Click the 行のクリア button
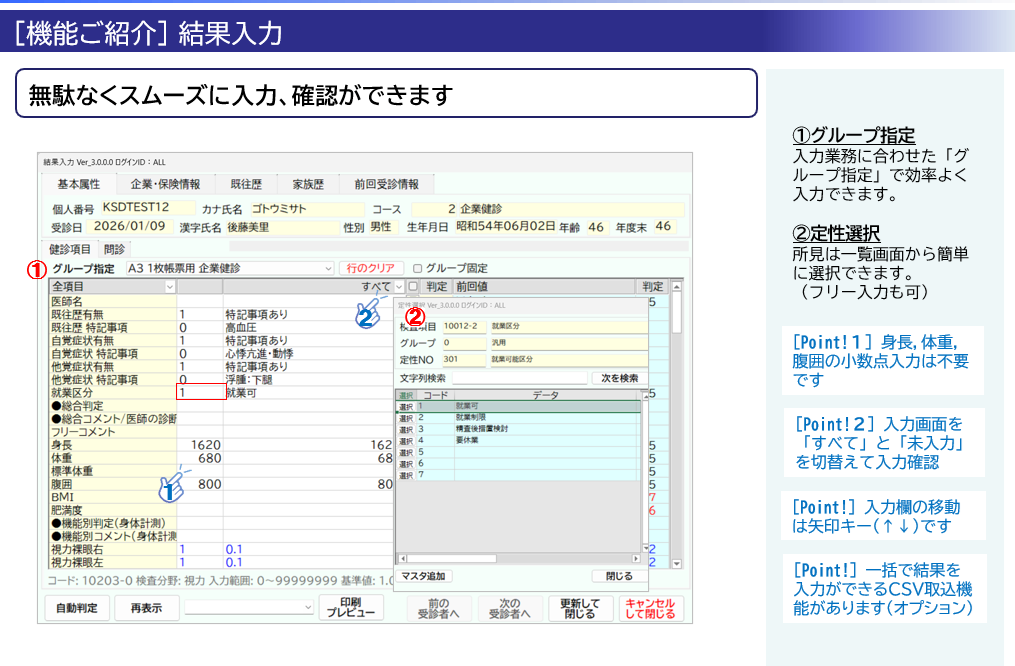The height and width of the screenshot is (666, 1015). [x=370, y=268]
